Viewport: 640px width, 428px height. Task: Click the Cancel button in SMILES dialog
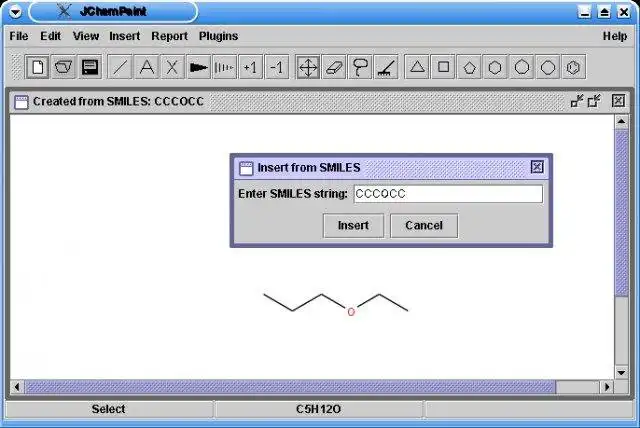pos(424,226)
